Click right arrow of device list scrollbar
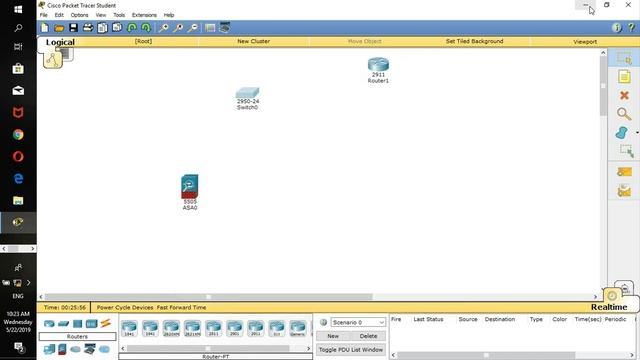Screen dimensions: 640x360 click(x=309, y=348)
